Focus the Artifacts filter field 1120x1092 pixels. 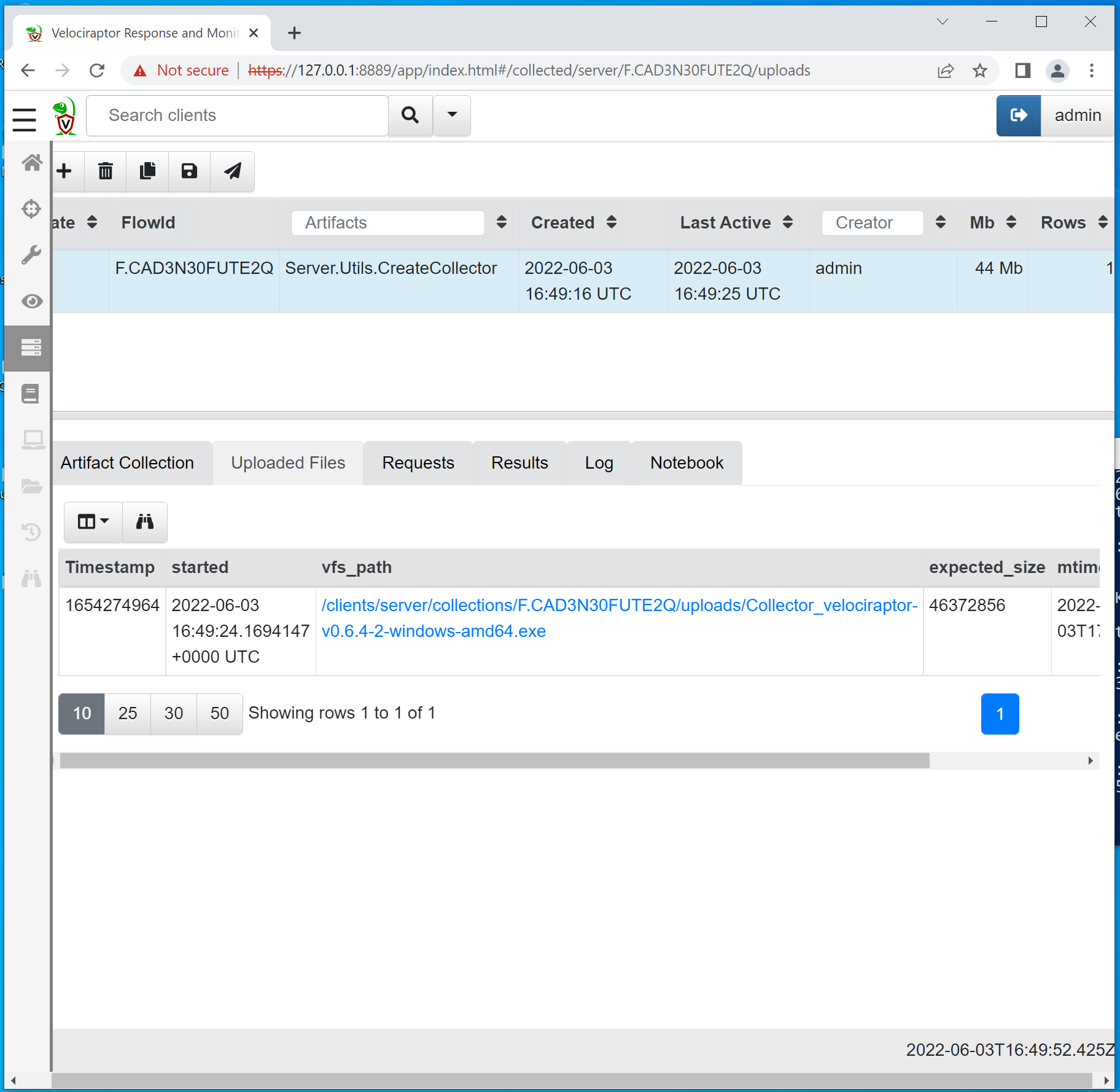(x=388, y=223)
